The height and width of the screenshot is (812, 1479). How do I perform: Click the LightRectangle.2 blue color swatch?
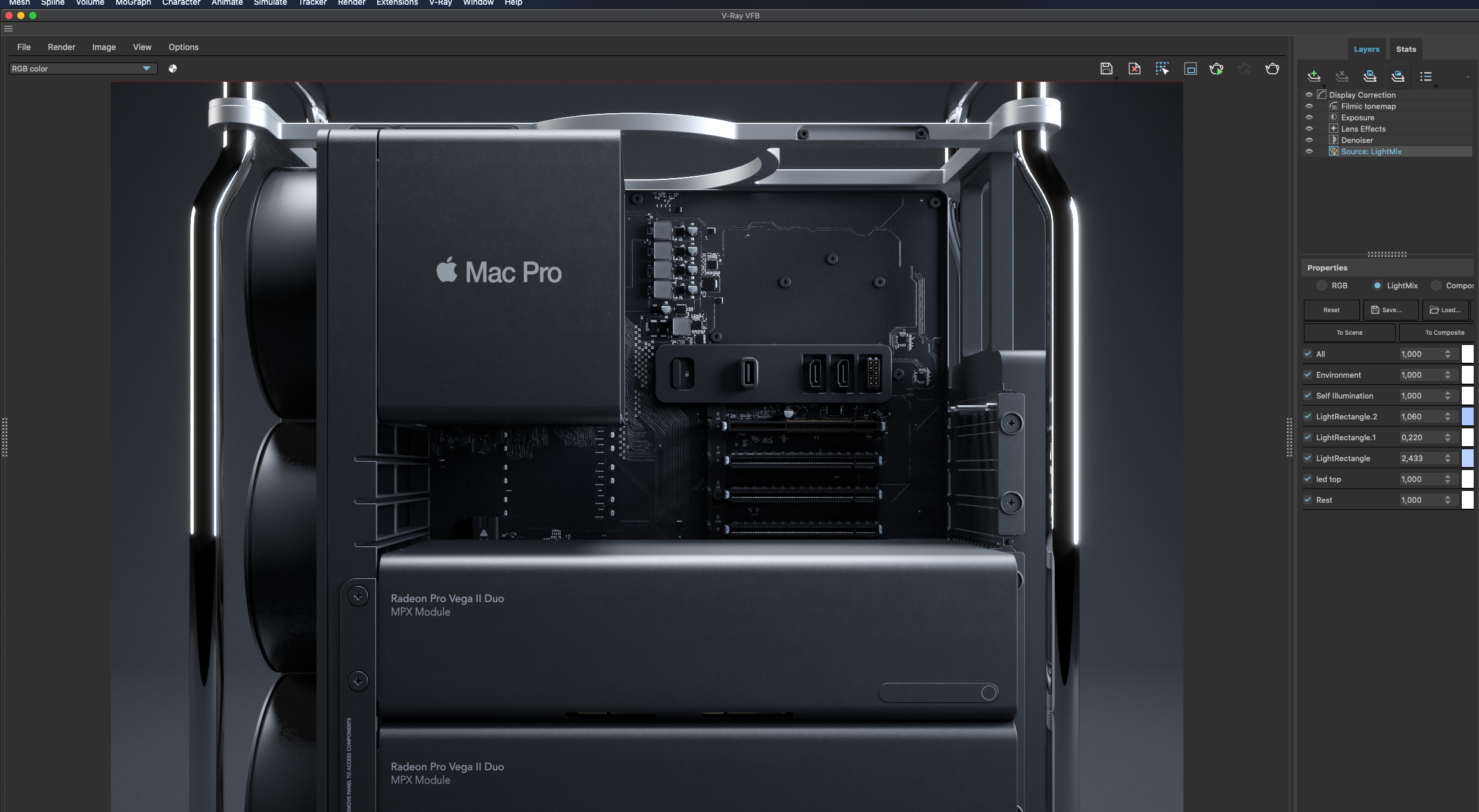(x=1467, y=416)
